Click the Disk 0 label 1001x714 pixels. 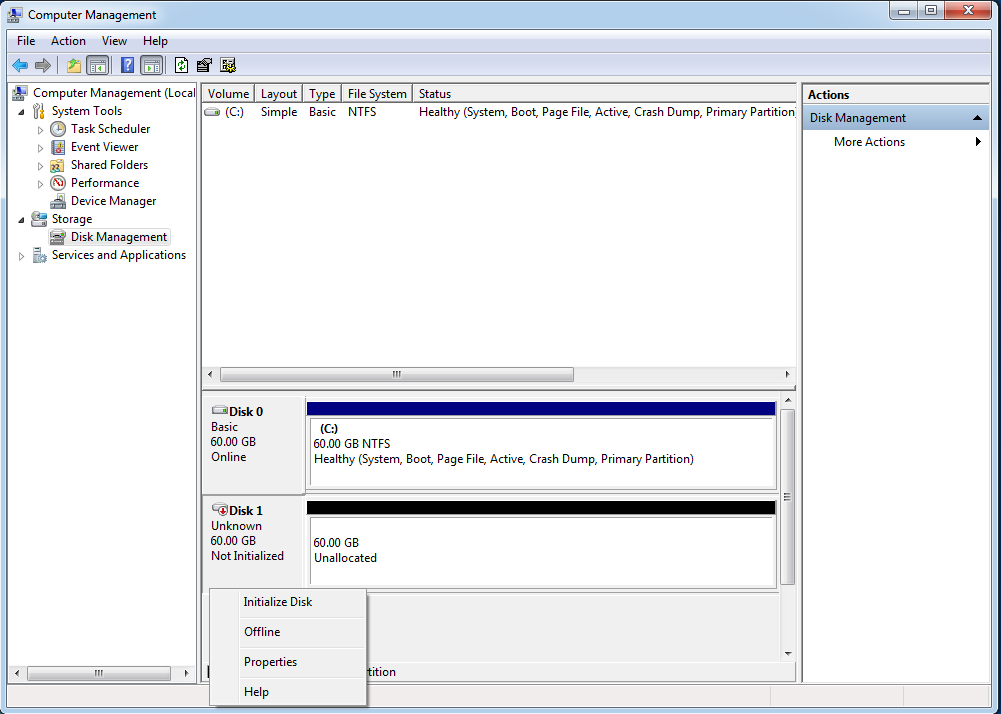click(x=246, y=411)
